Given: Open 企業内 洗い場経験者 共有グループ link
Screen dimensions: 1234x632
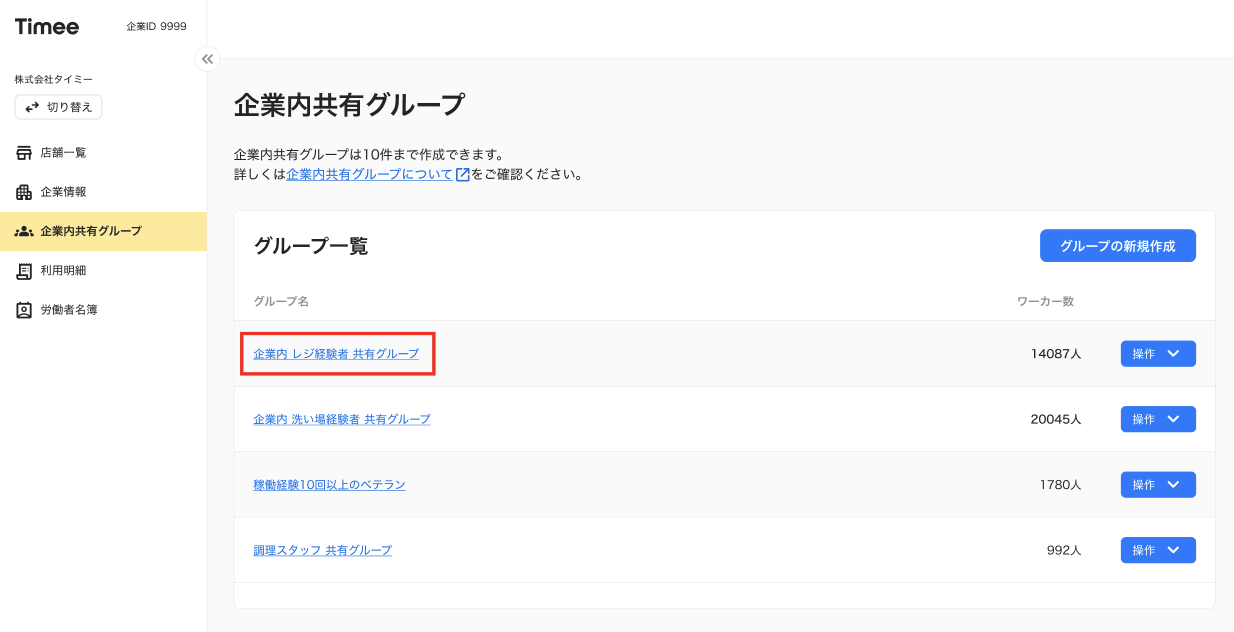Looking at the screenshot, I should [342, 420].
